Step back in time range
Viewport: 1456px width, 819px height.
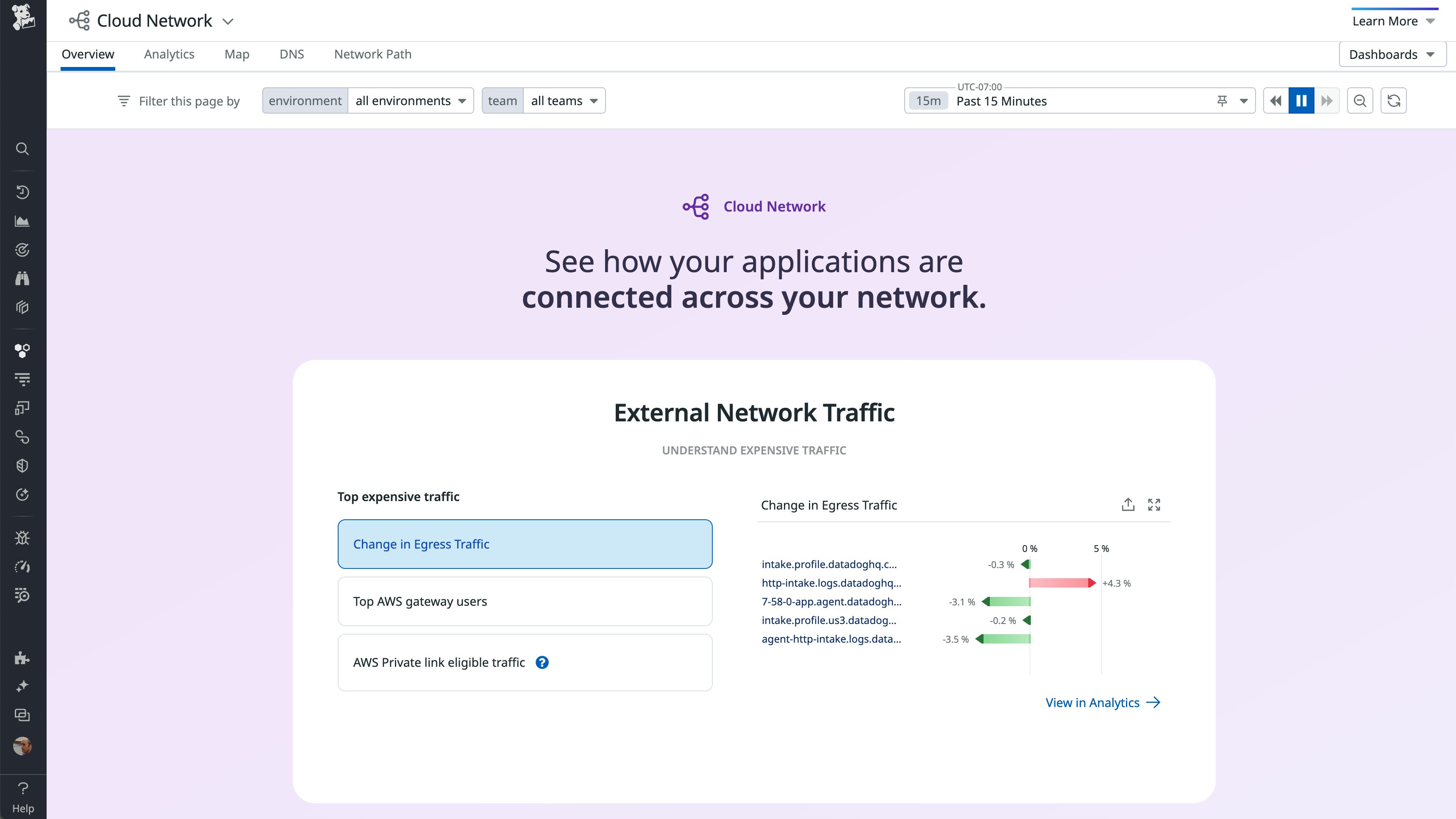[1276, 100]
